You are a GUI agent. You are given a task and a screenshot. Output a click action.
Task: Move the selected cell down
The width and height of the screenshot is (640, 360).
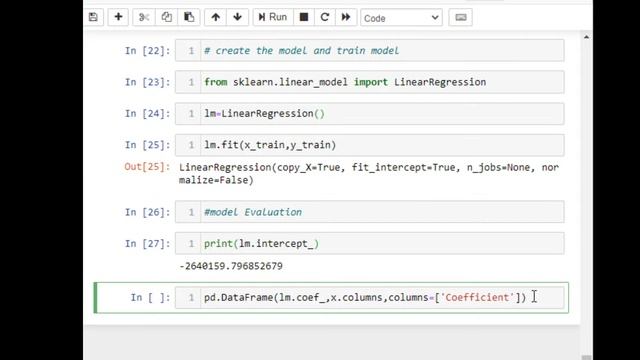point(237,17)
